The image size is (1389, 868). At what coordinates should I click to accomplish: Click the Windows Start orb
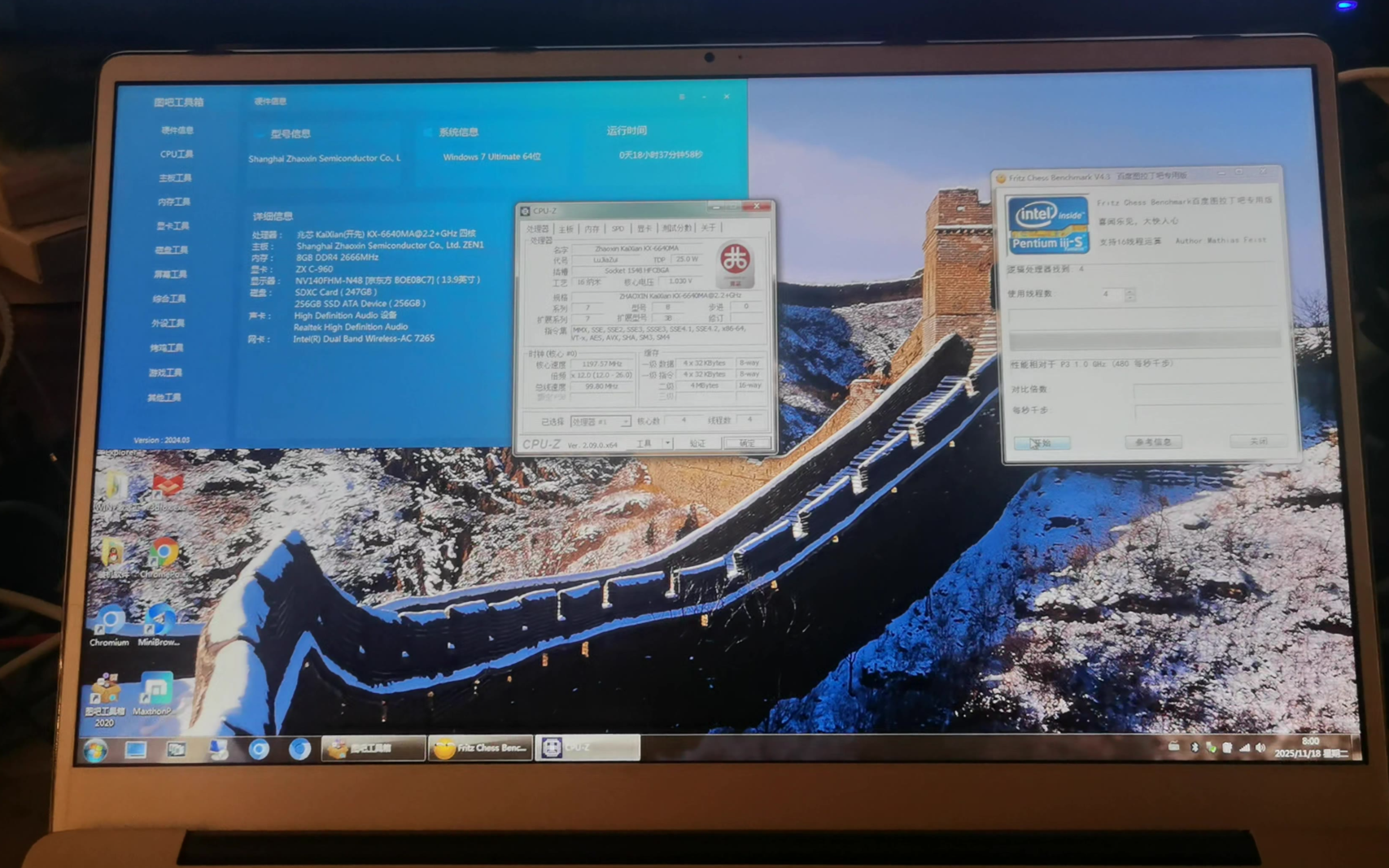(95, 749)
